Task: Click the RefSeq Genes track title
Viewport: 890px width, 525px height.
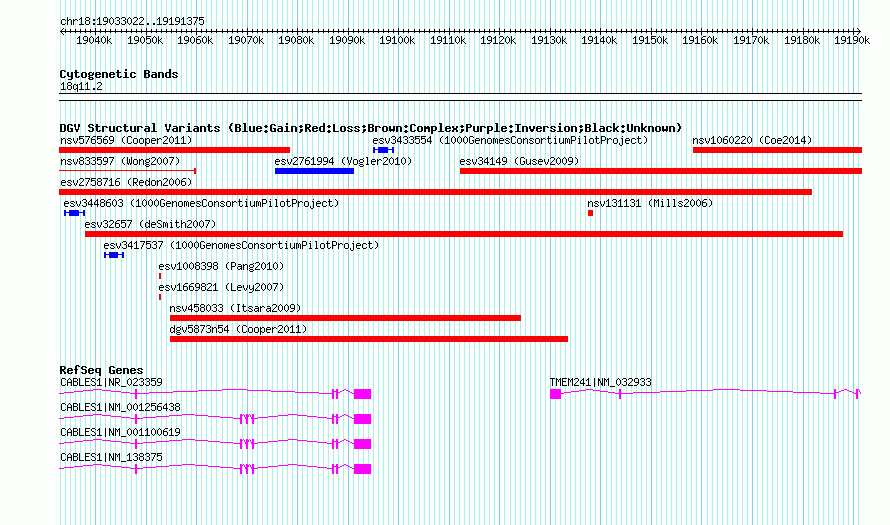Action: coord(101,370)
